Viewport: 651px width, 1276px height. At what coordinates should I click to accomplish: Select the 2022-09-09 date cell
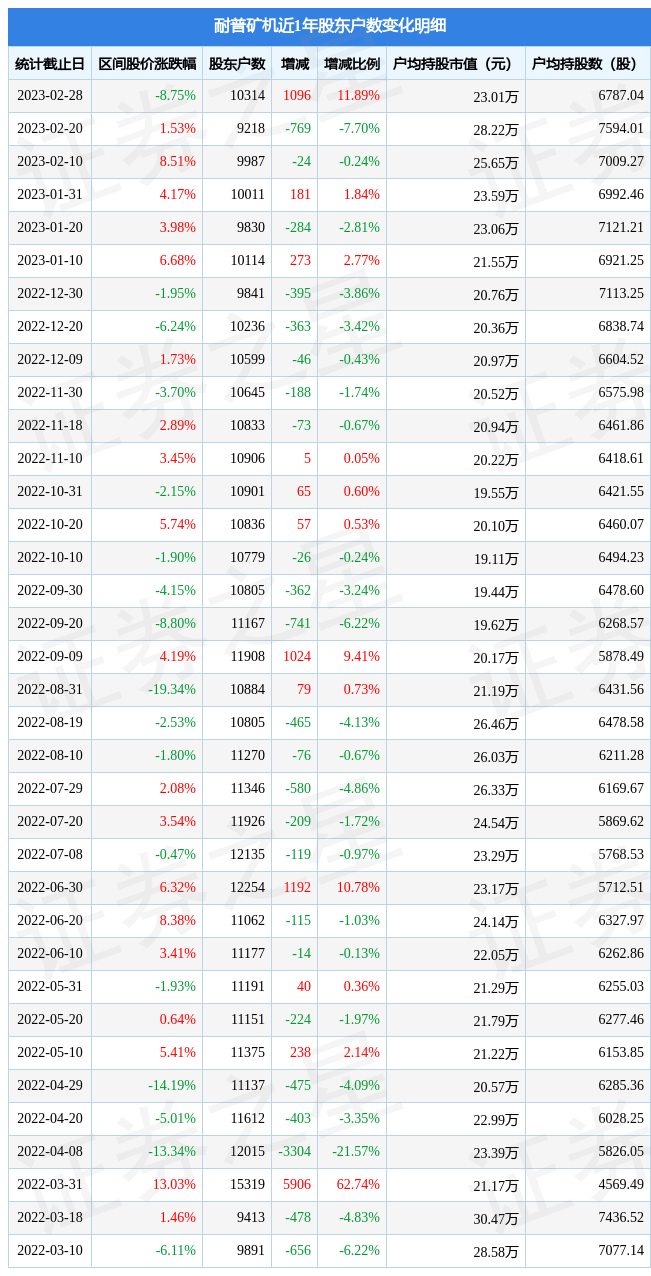click(x=50, y=657)
